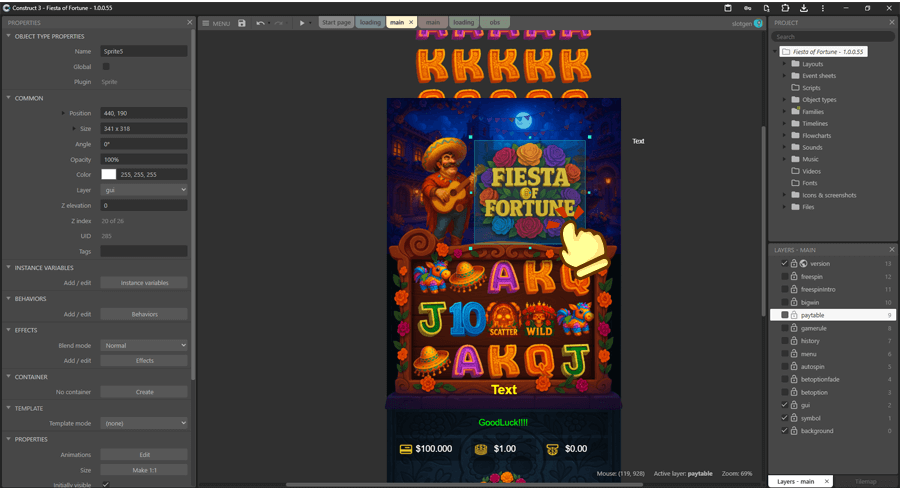Click the lock icon on gui layer
The width and height of the screenshot is (900, 488).
tap(794, 405)
